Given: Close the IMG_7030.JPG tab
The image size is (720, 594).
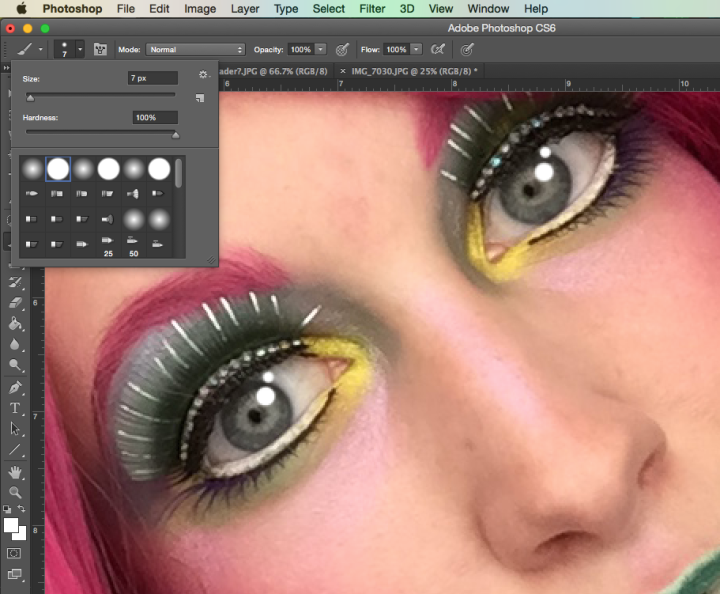Looking at the screenshot, I should (x=343, y=71).
